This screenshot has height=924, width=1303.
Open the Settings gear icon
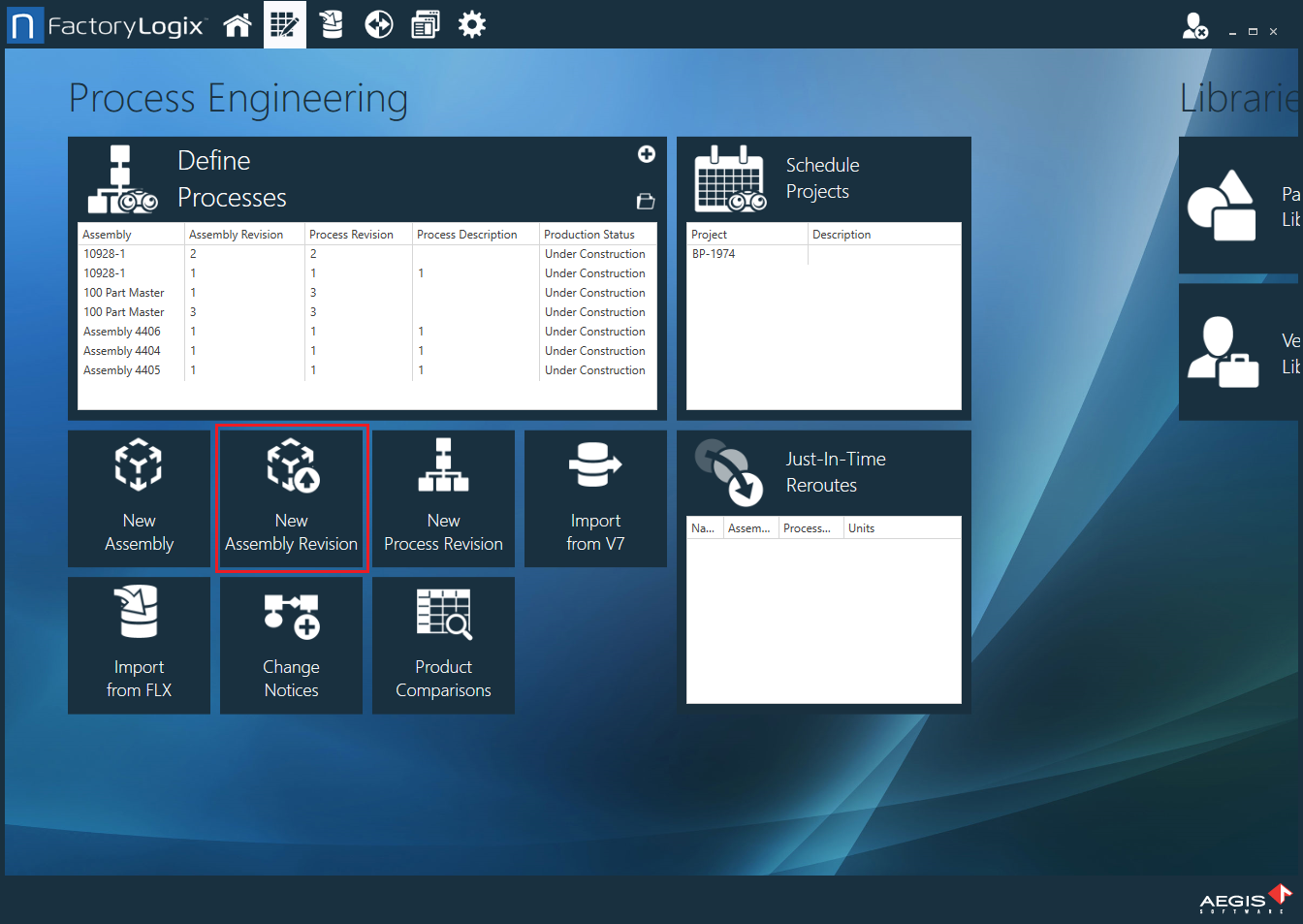[472, 24]
